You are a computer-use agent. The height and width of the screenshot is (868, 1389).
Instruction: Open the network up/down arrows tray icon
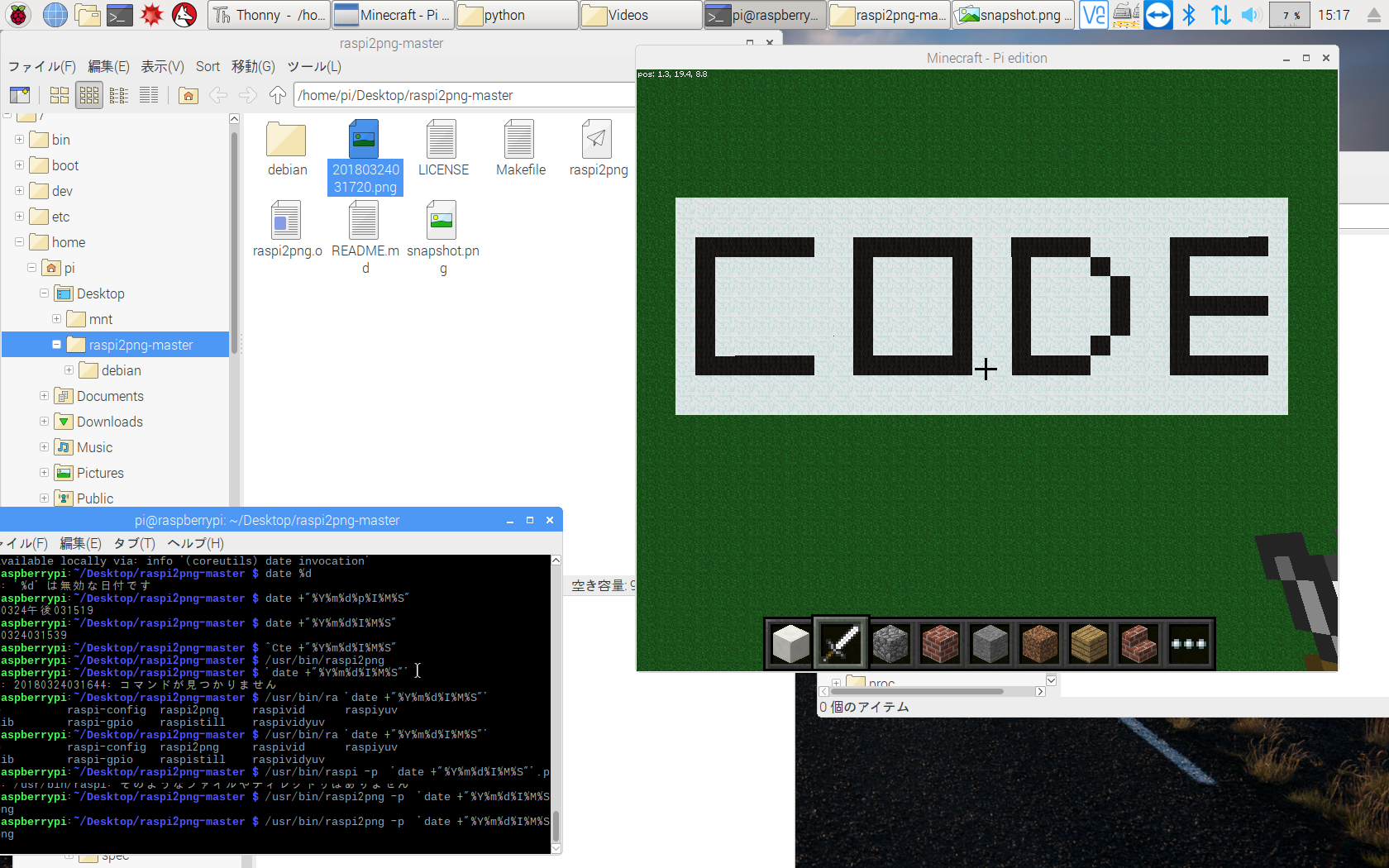[1220, 15]
